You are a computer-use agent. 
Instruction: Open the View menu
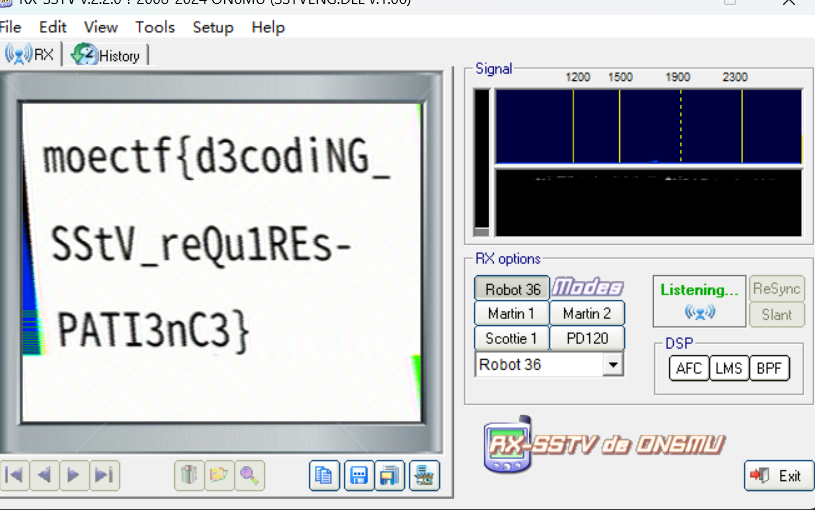(x=101, y=27)
